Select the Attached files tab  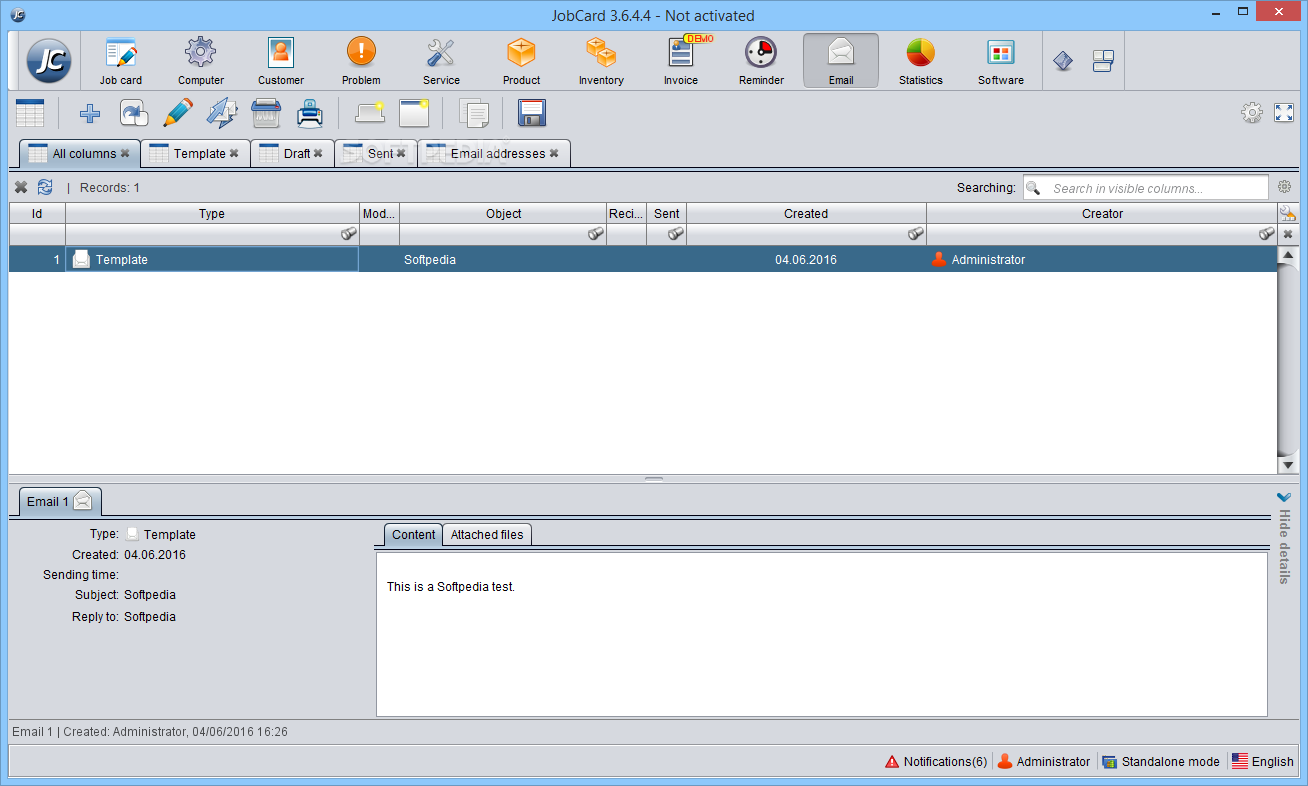[487, 535]
